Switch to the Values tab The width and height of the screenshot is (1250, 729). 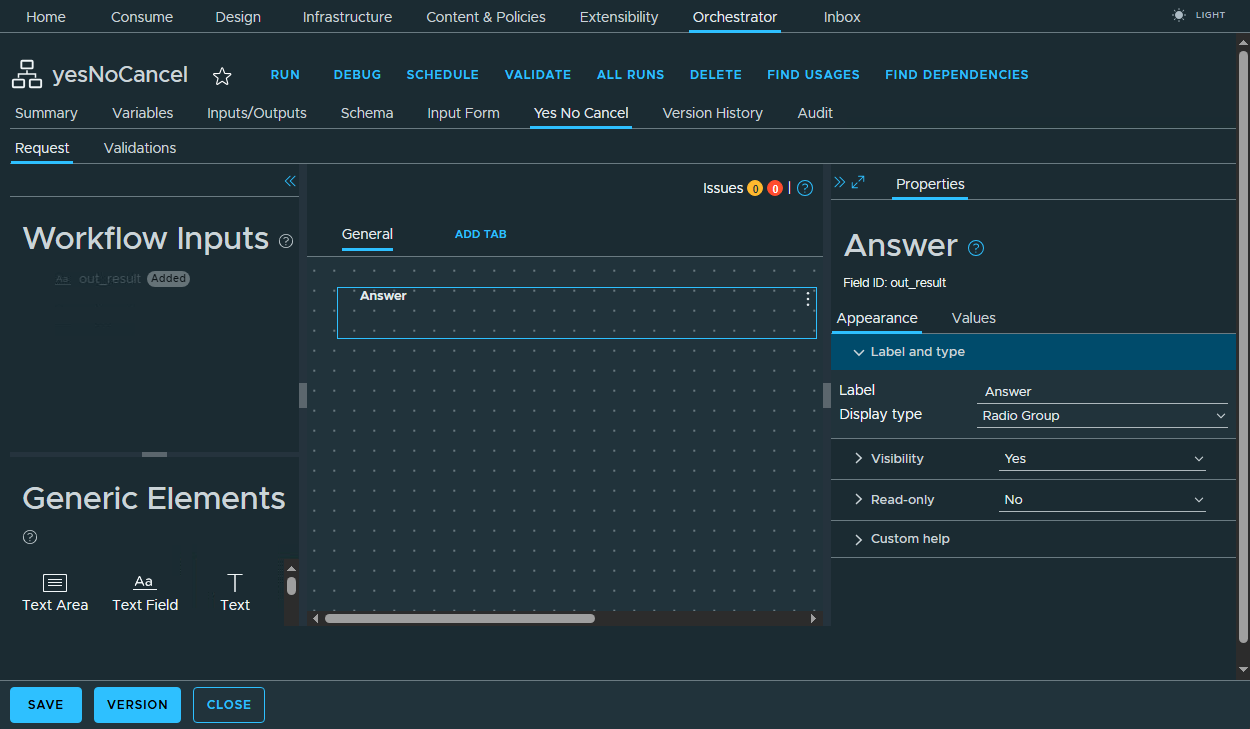[x=972, y=318]
